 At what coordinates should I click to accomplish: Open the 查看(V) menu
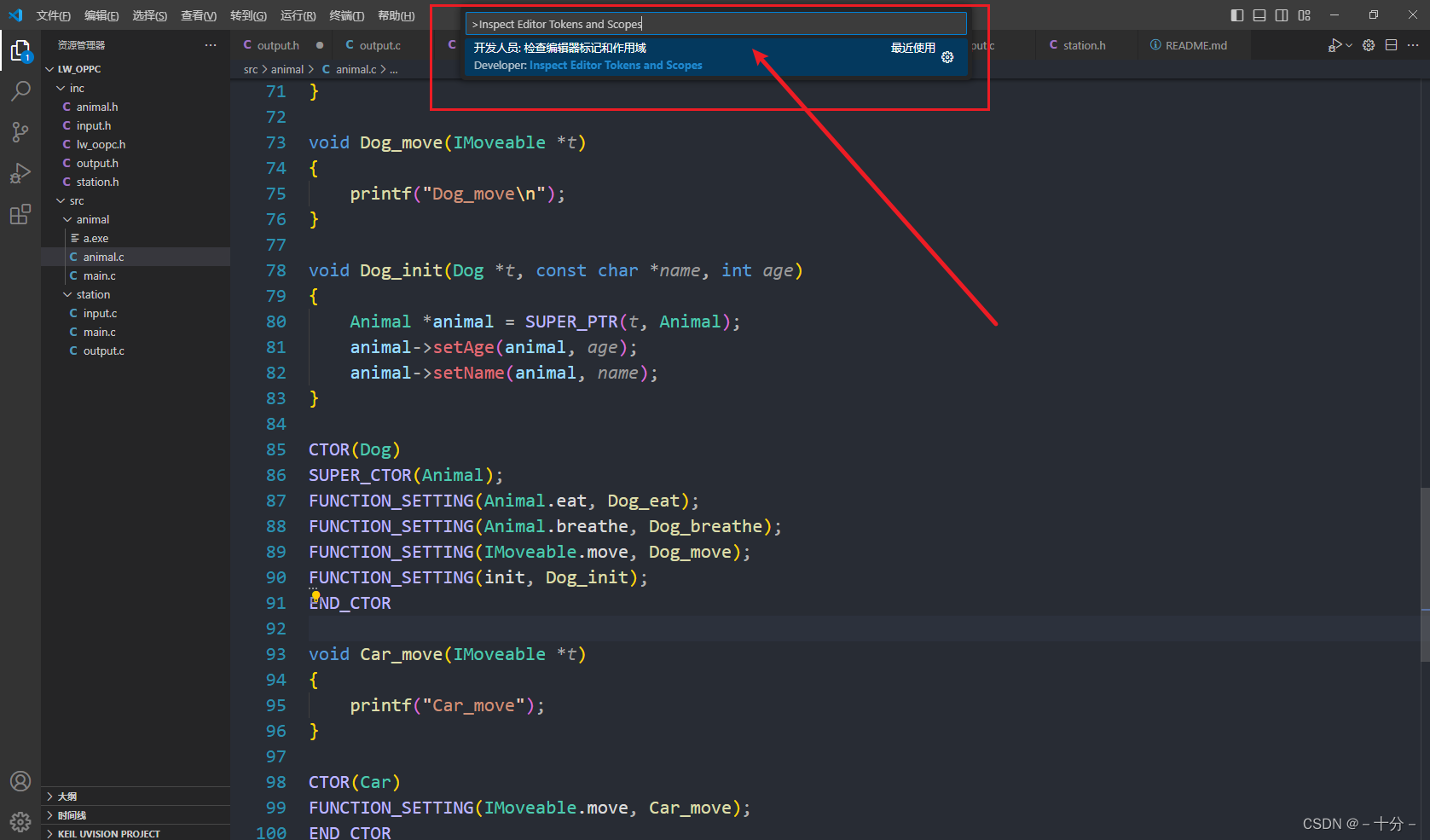tap(199, 15)
